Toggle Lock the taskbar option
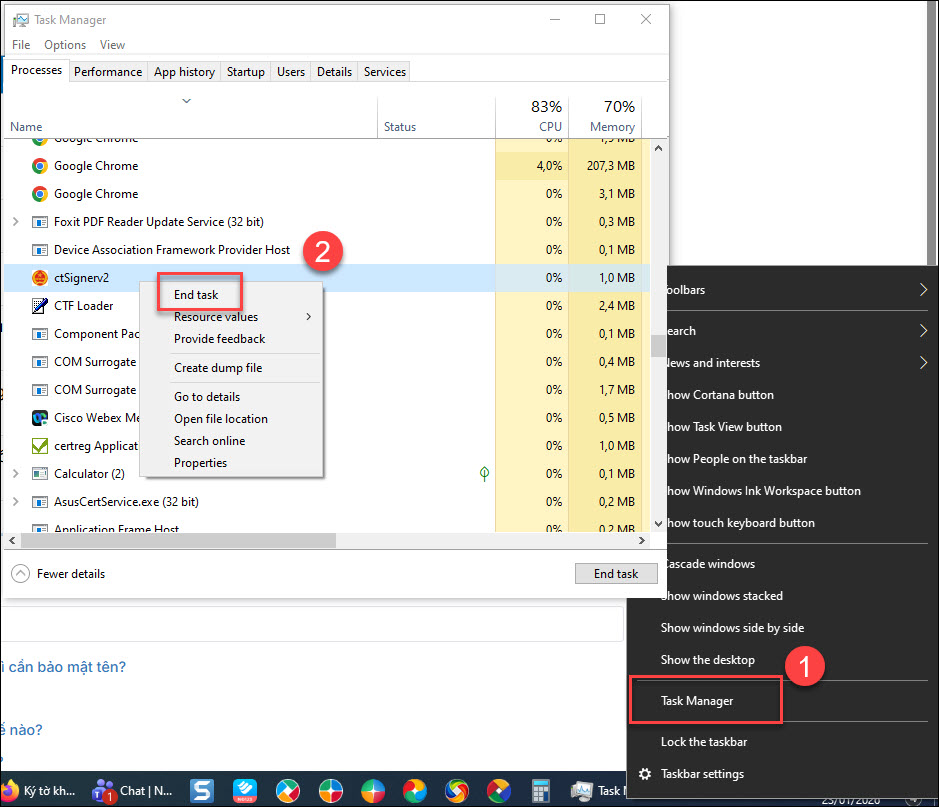Viewport: 939px width, 807px height. (704, 742)
